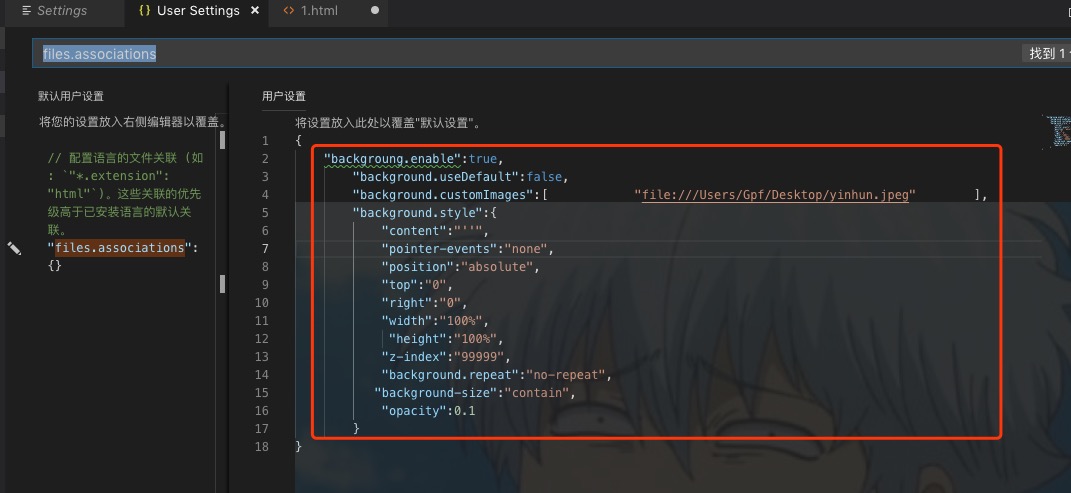Click the 默认用户设置 pane header
The image size is (1071, 493).
pyautogui.click(x=71, y=96)
